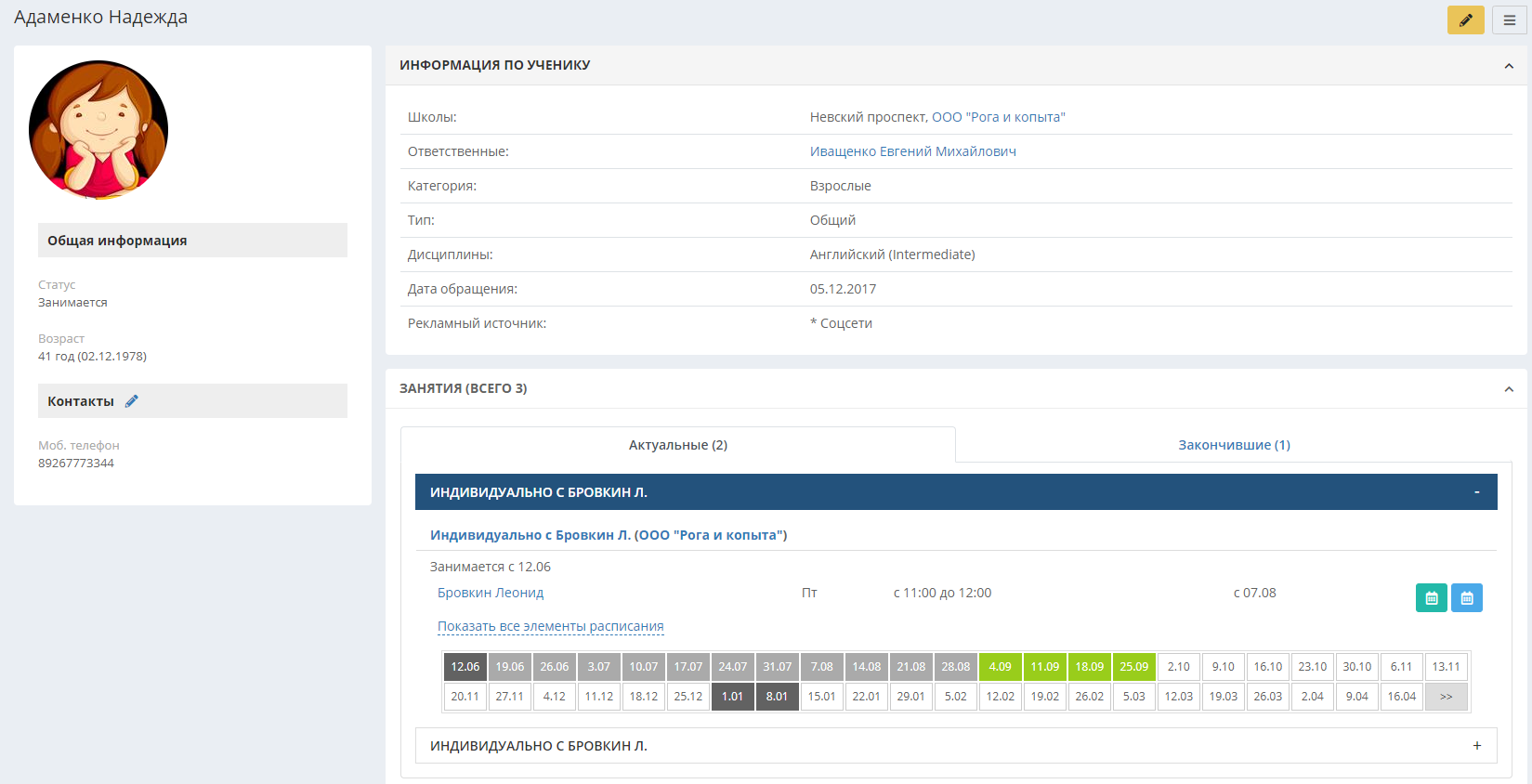Screen dimensions: 1532x784
Task: Edit contacts with the pencil icon
Action: [132, 401]
